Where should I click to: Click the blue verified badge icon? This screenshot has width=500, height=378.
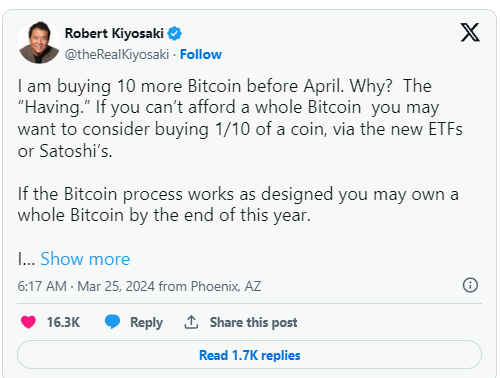(x=174, y=33)
